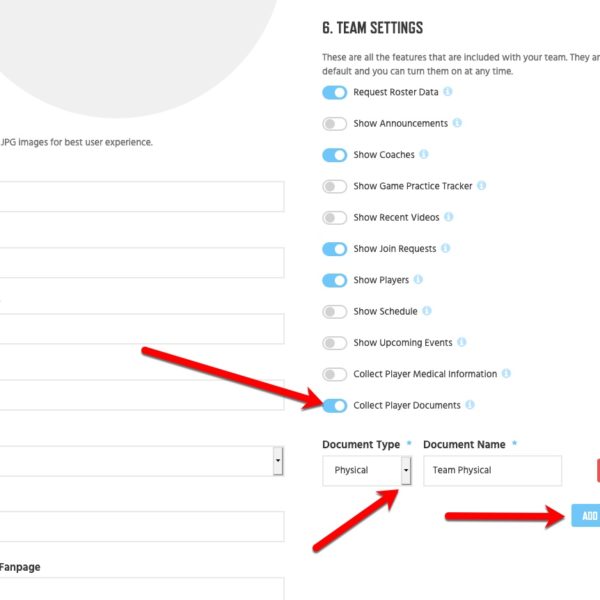Click info icon next to Show Recent Videos
600x600 pixels.
pyautogui.click(x=448, y=217)
